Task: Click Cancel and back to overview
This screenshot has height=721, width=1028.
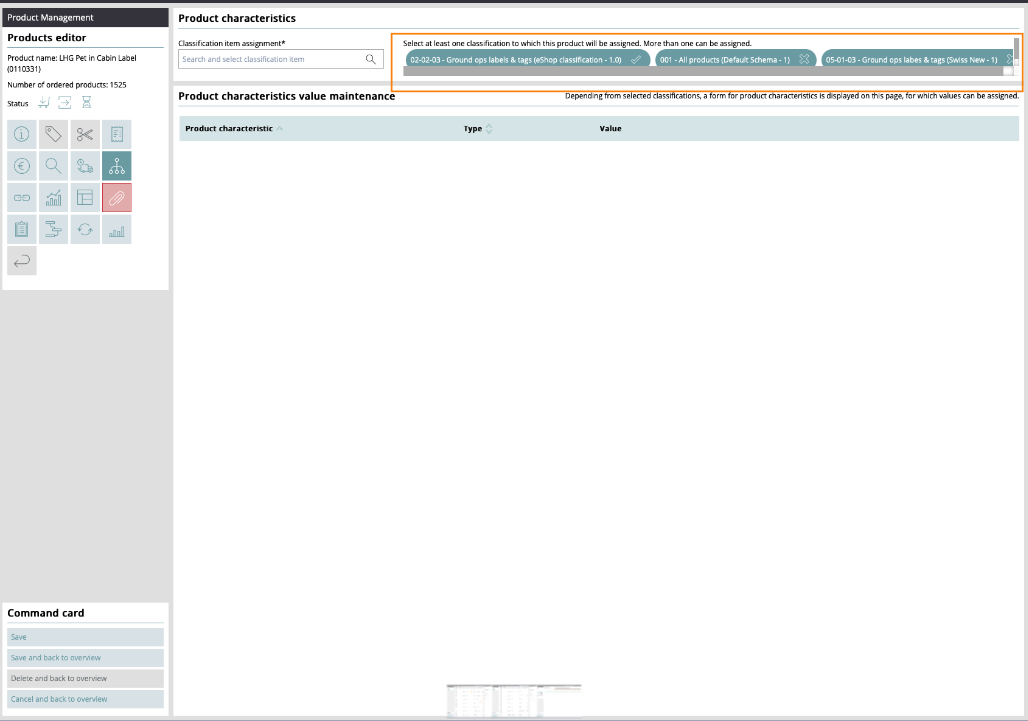Action: (85, 699)
